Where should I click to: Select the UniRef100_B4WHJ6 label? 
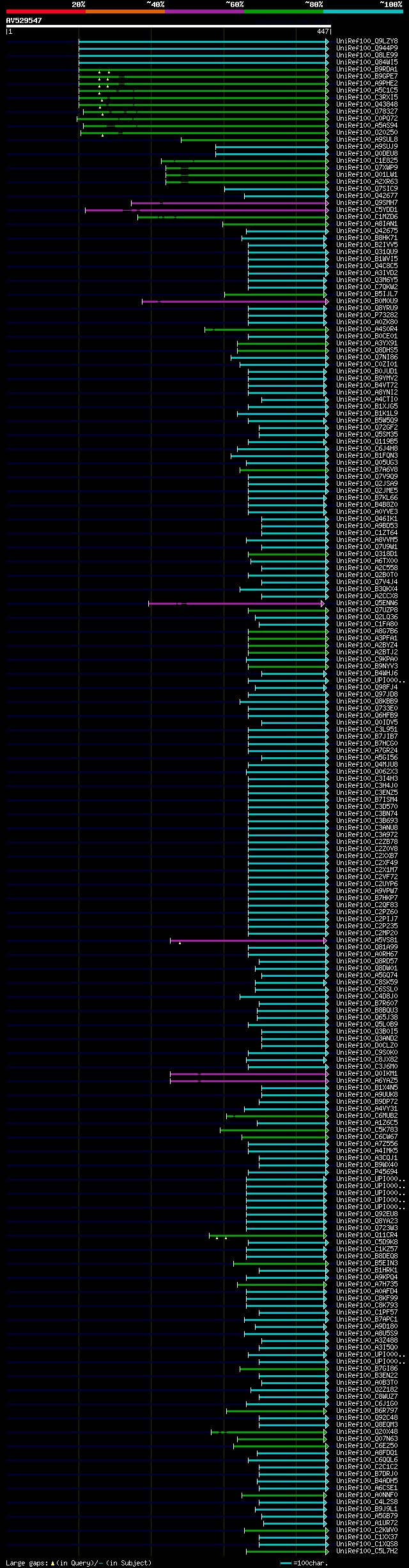tap(367, 674)
